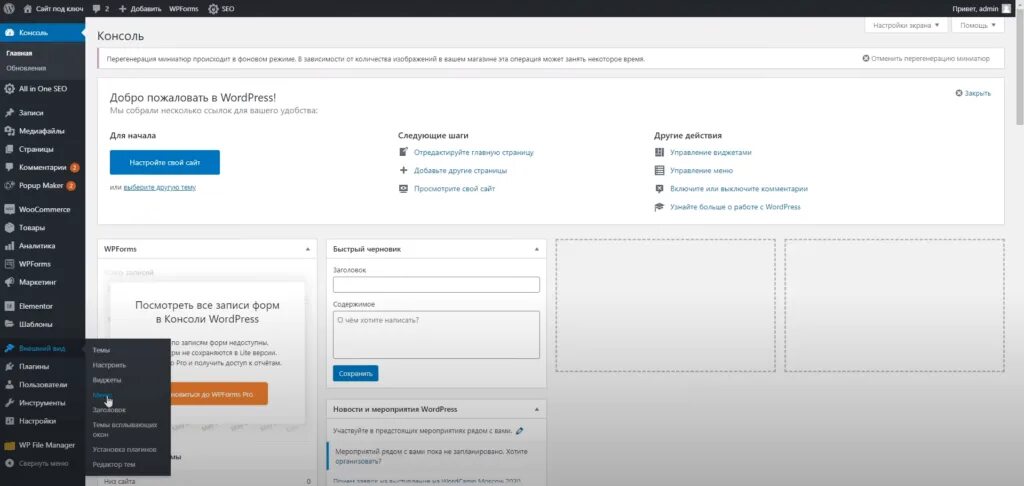
Task: Click the WP File Manager folder icon
Action: (x=10, y=446)
